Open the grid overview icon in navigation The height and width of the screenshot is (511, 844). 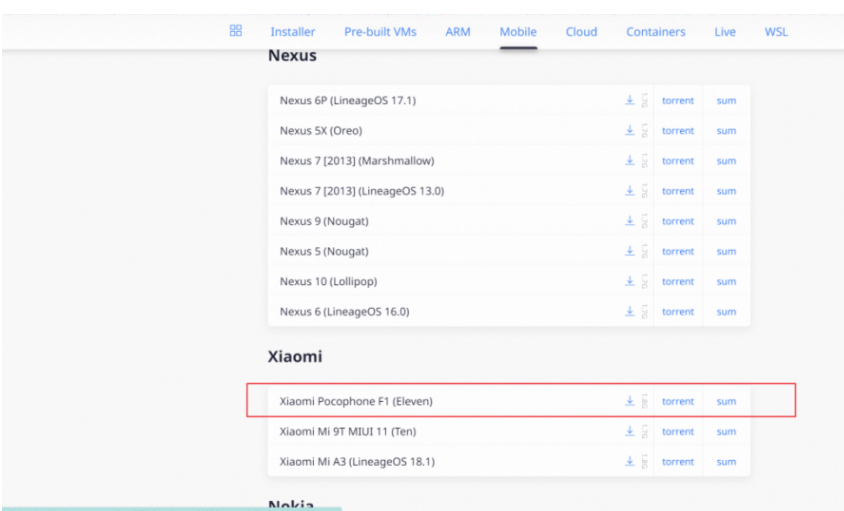pos(236,31)
